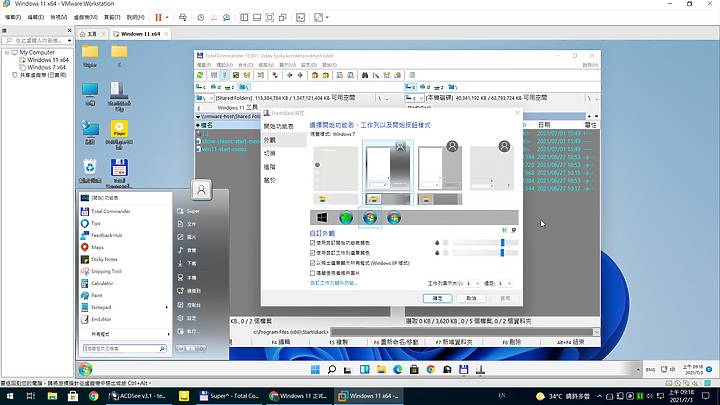Viewport: 720px width, 405px height.
Task: Toggle custom taskbar color checkbox
Action: (313, 253)
